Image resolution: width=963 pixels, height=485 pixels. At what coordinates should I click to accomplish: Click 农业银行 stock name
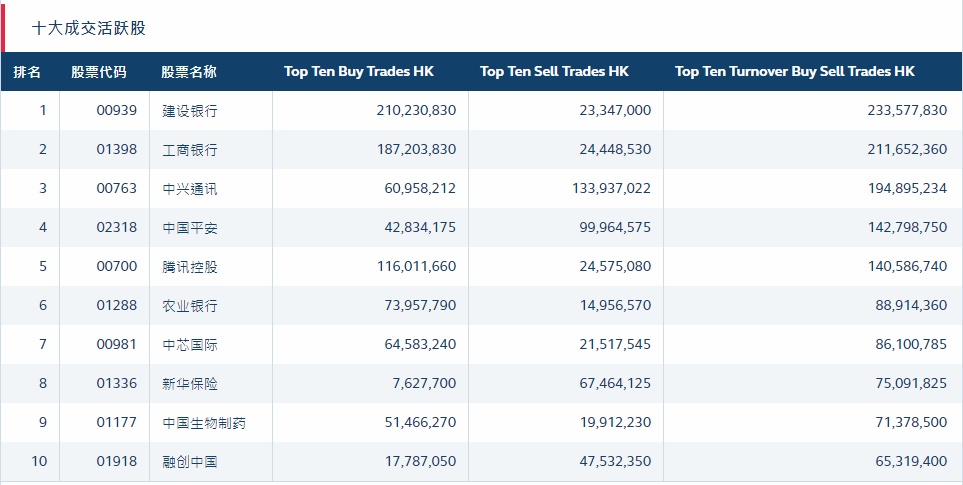pos(190,306)
